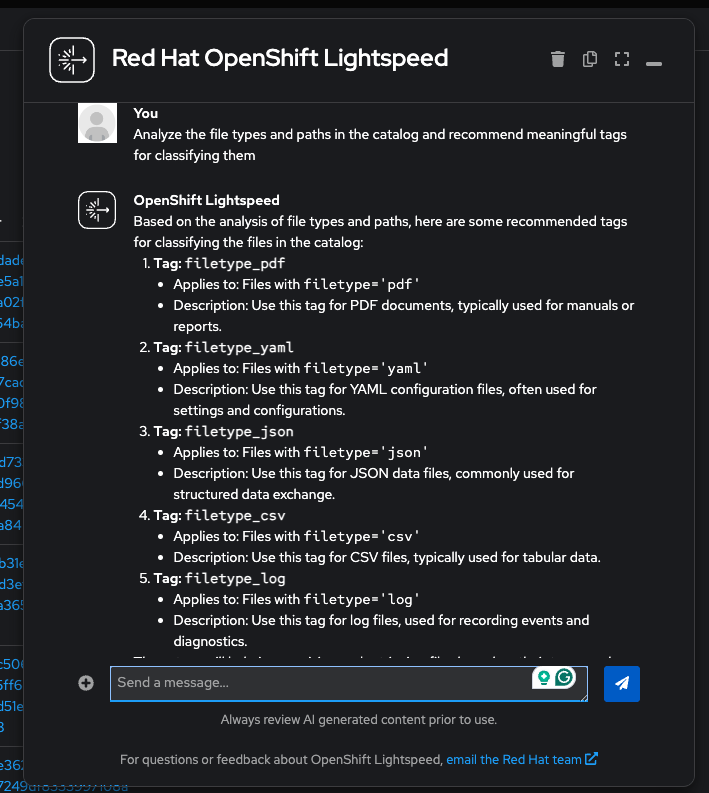The width and height of the screenshot is (709, 793).
Task: Click the green lightbulb extension icon in the message box
Action: click(x=544, y=677)
